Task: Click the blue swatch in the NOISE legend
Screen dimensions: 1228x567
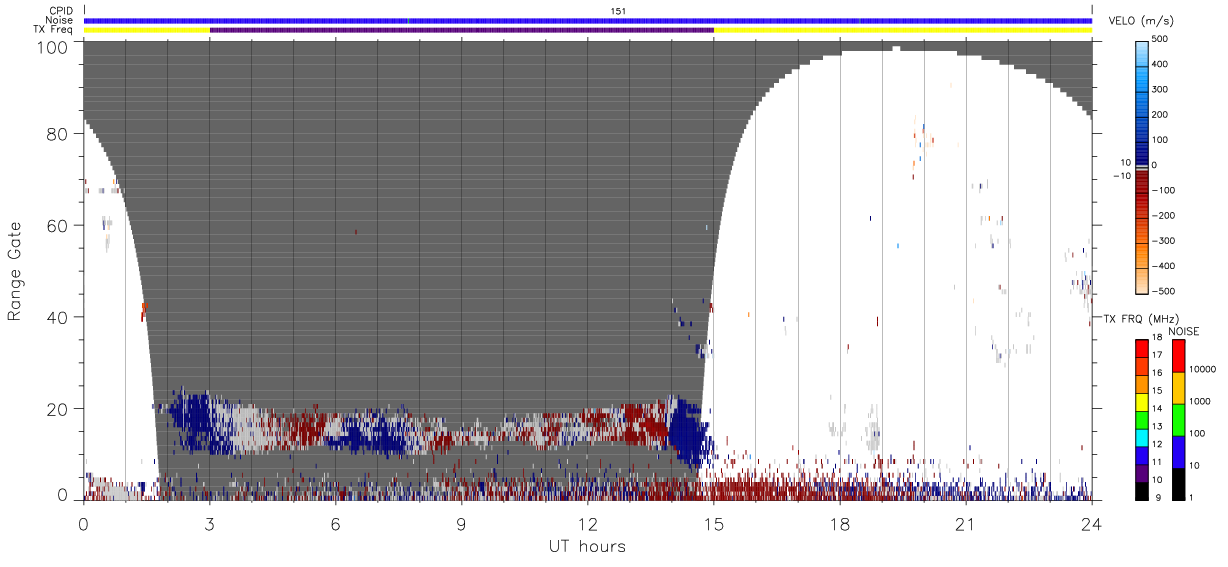Action: coord(1178,451)
